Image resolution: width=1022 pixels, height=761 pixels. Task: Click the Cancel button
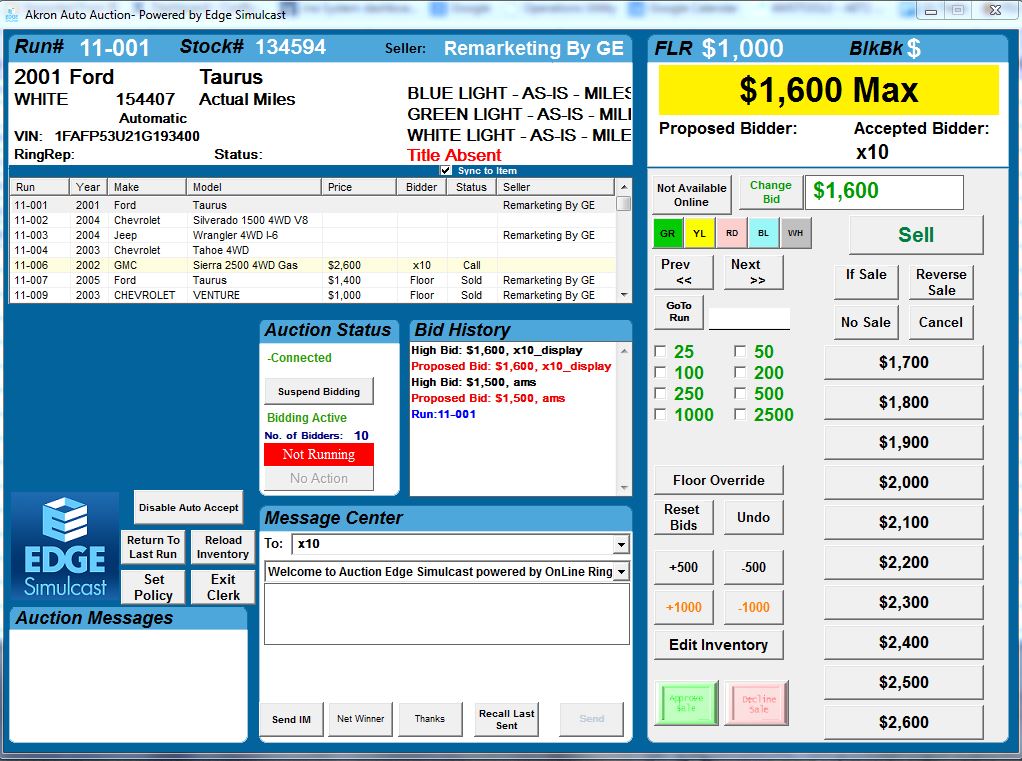click(x=941, y=322)
